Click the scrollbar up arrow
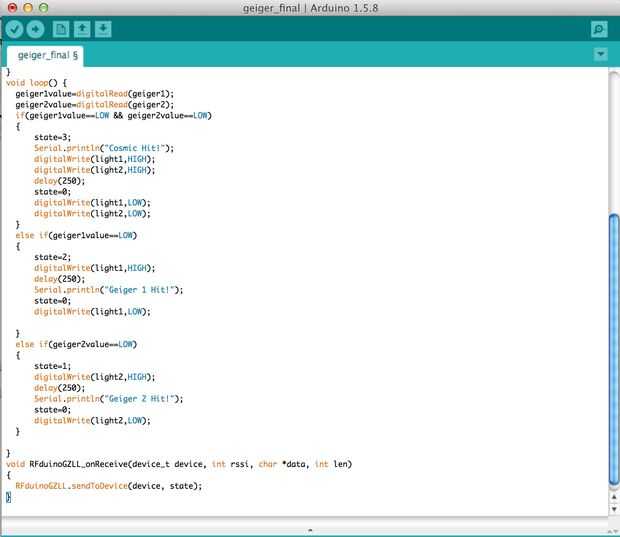The width and height of the screenshot is (620, 537). click(614, 497)
